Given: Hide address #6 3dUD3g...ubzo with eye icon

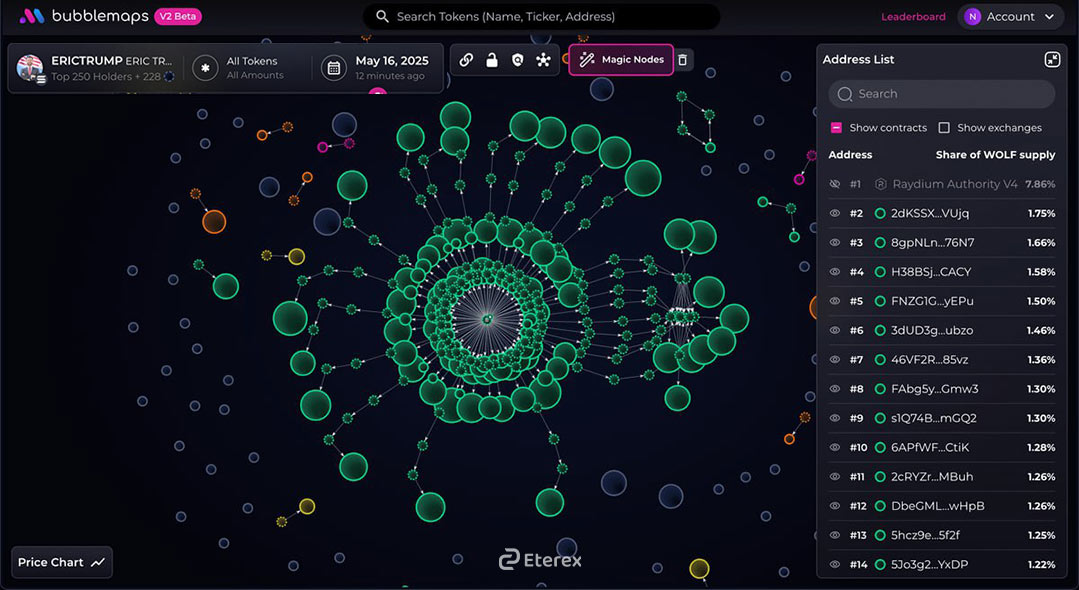Looking at the screenshot, I should point(835,330).
